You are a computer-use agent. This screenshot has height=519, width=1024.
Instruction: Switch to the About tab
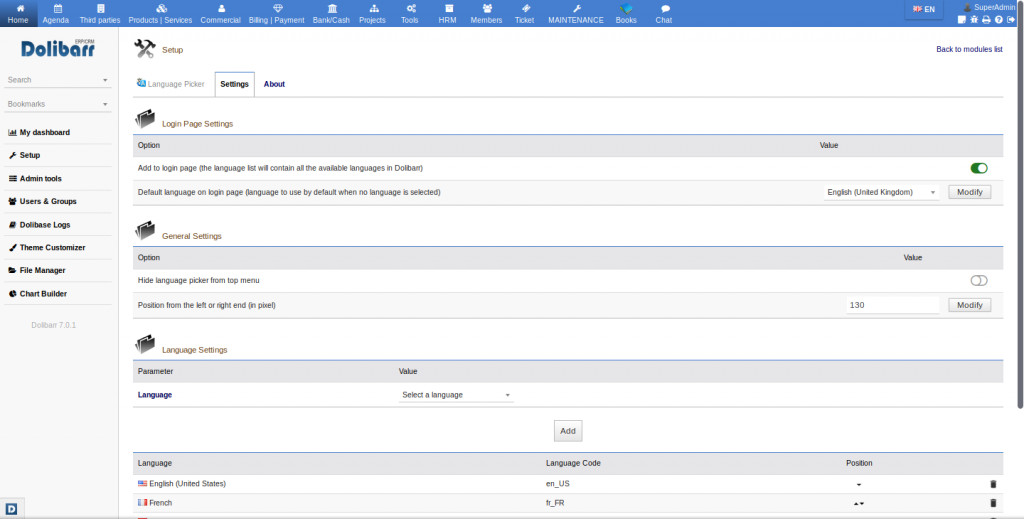[x=274, y=84]
